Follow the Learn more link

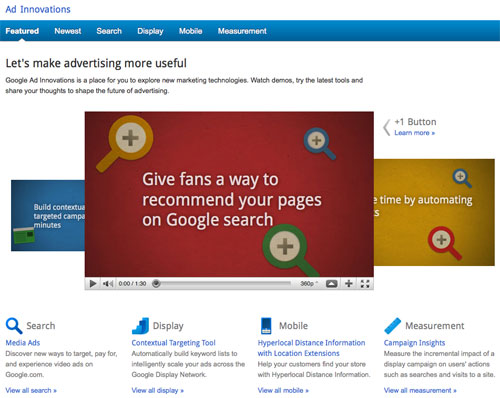[414, 133]
